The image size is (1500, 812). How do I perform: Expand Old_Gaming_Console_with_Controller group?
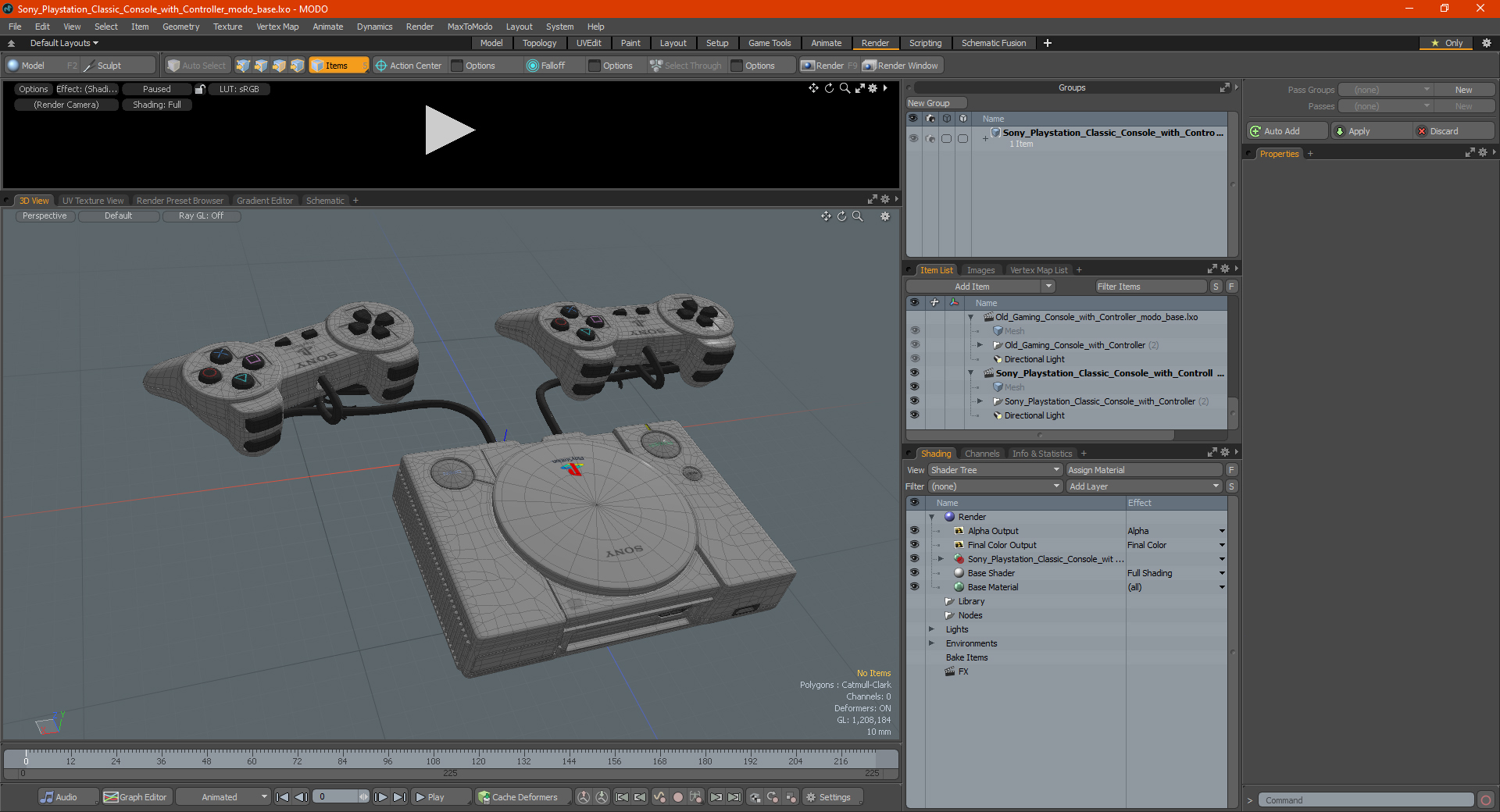(x=980, y=345)
